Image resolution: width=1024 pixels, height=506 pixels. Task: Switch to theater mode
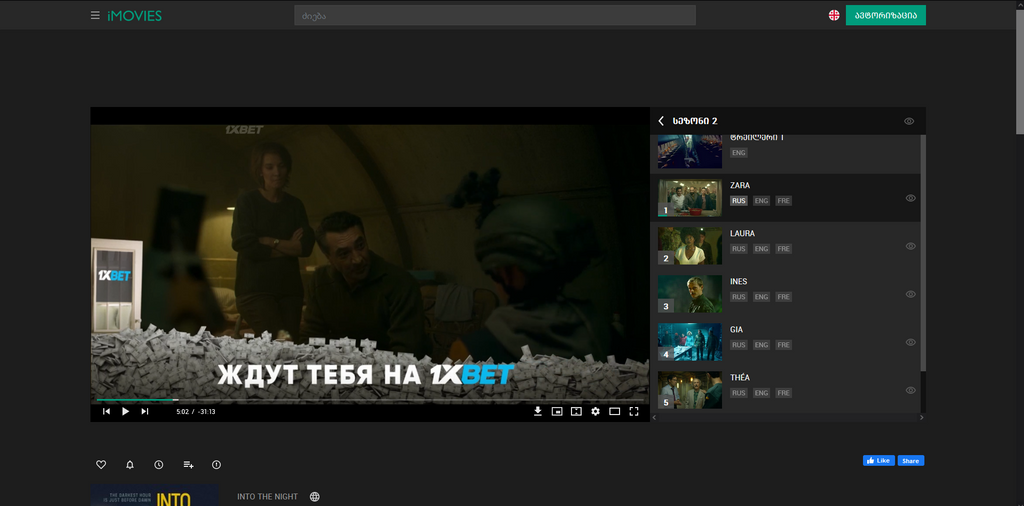[615, 411]
